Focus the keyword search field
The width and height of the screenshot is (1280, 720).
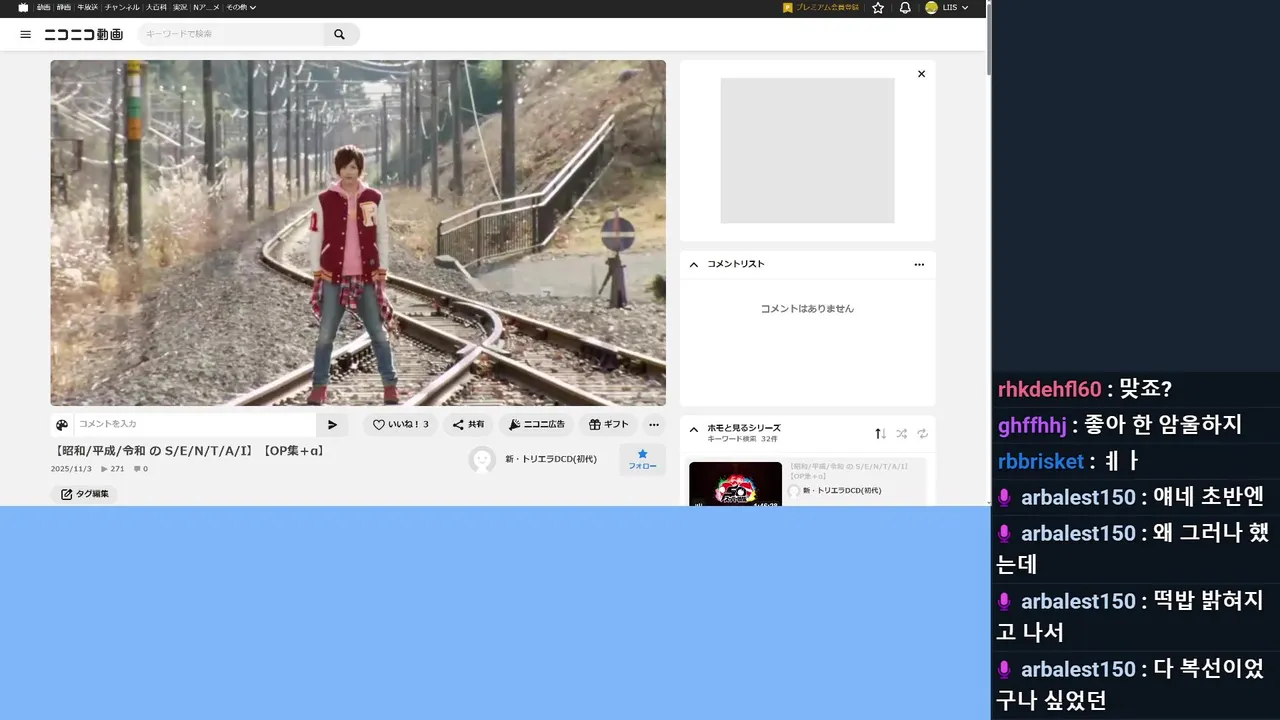click(x=231, y=34)
